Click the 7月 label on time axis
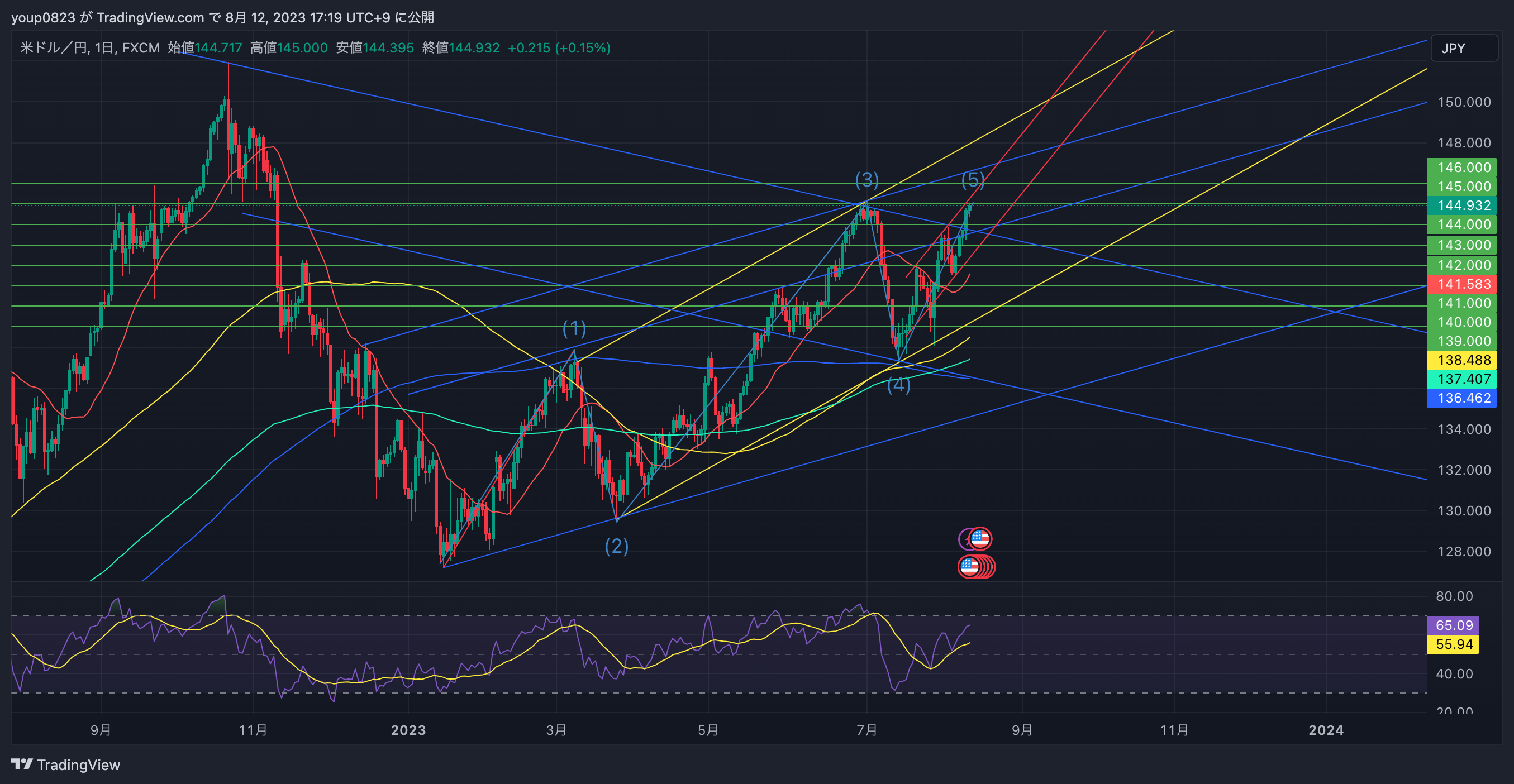The image size is (1514, 784). tap(867, 730)
